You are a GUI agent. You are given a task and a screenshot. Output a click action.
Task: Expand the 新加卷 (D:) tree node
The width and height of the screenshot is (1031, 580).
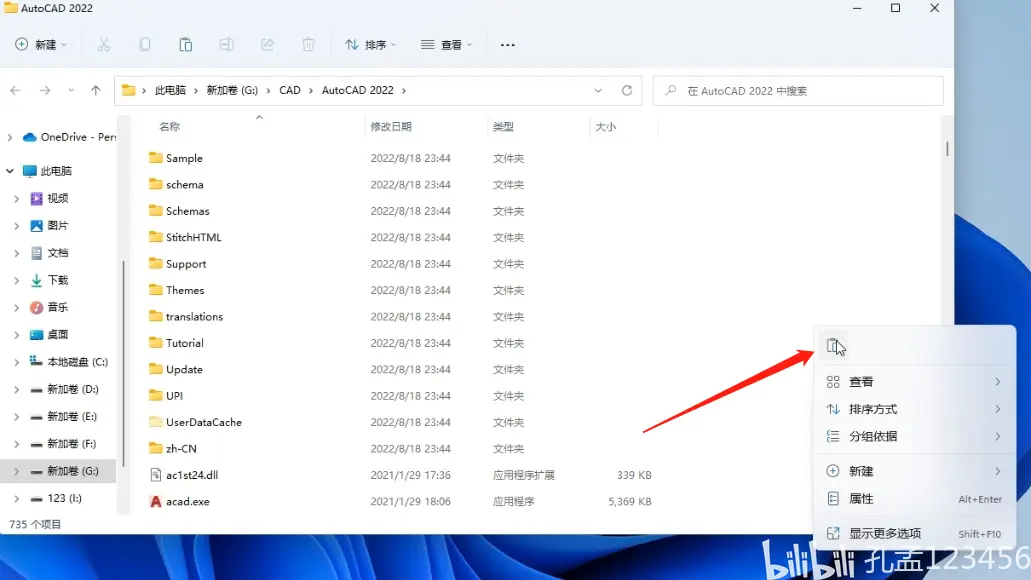tap(16, 389)
